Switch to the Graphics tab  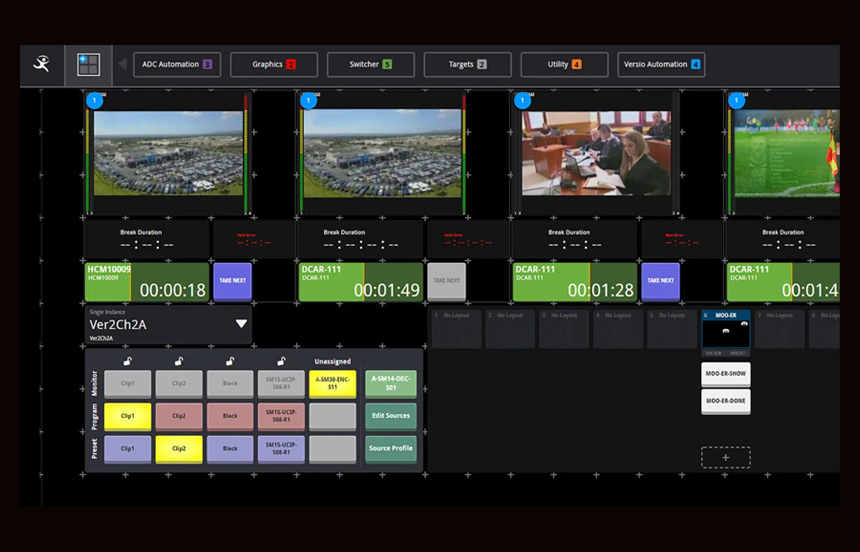click(274, 64)
